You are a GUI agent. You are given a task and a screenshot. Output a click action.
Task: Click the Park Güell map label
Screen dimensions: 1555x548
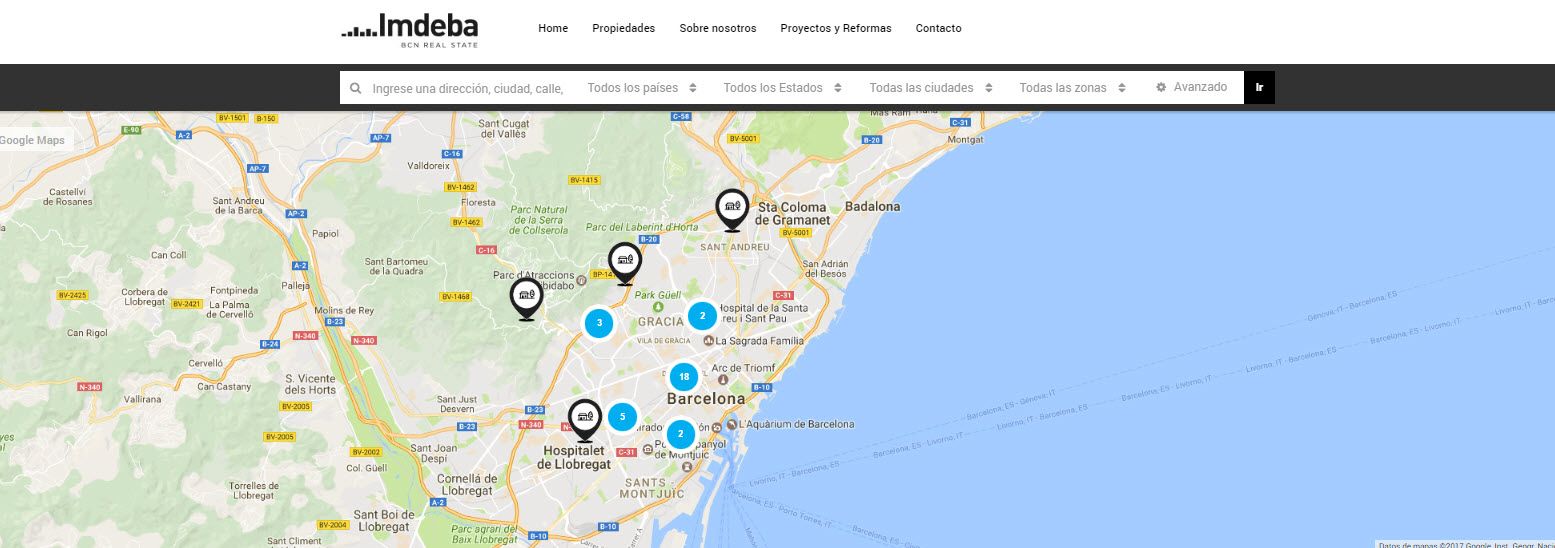point(657,295)
